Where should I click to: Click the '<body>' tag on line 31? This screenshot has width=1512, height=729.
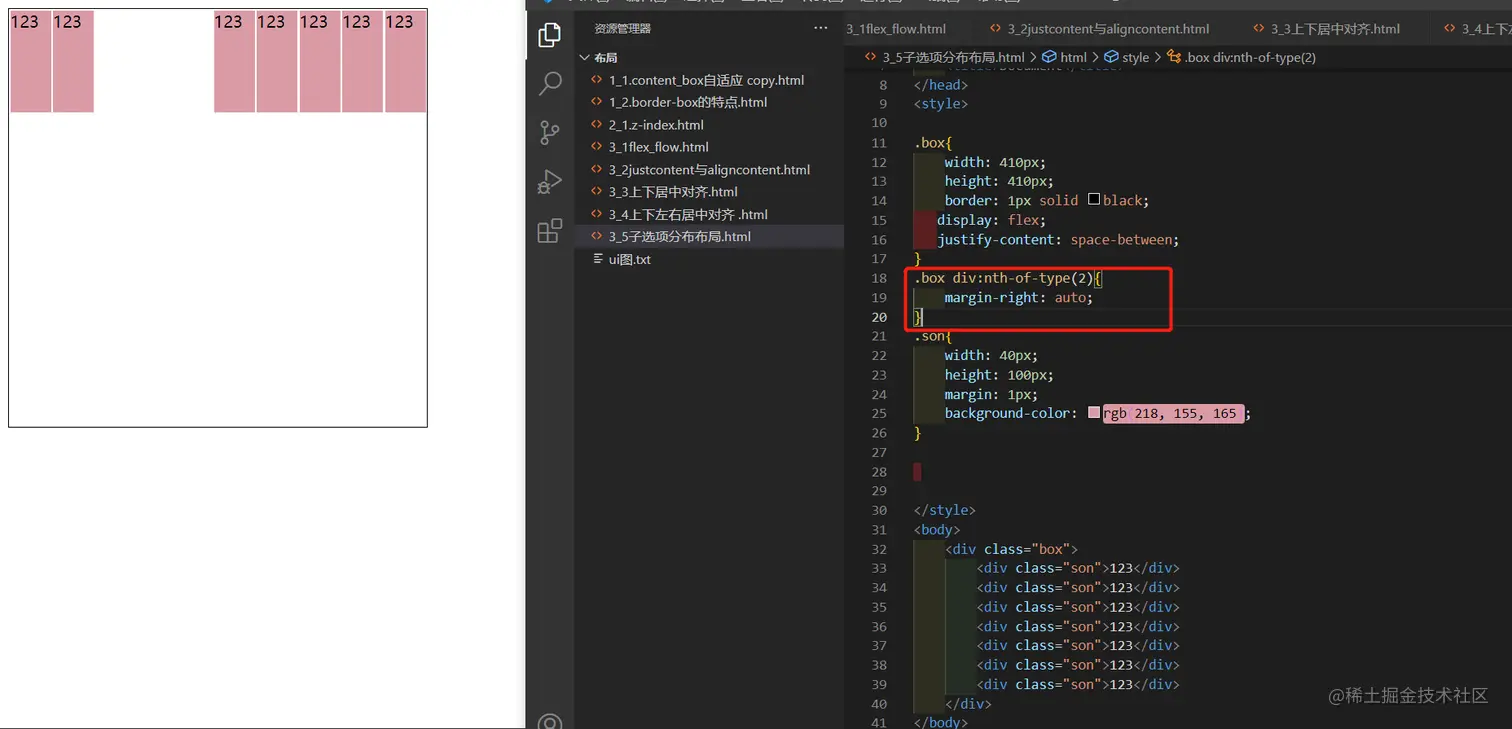click(937, 530)
